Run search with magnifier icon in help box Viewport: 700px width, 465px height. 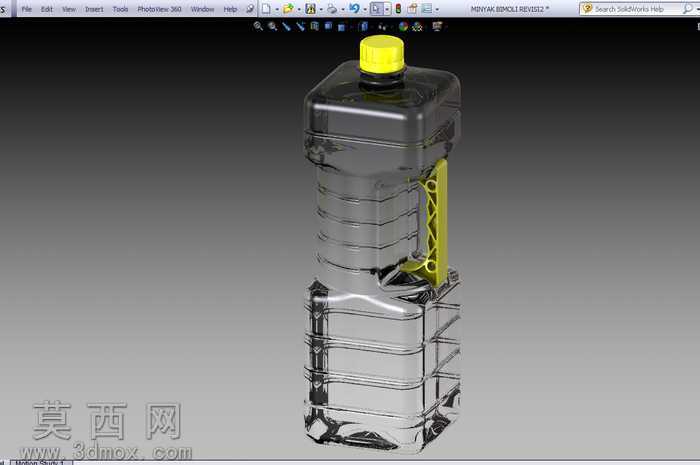point(688,8)
